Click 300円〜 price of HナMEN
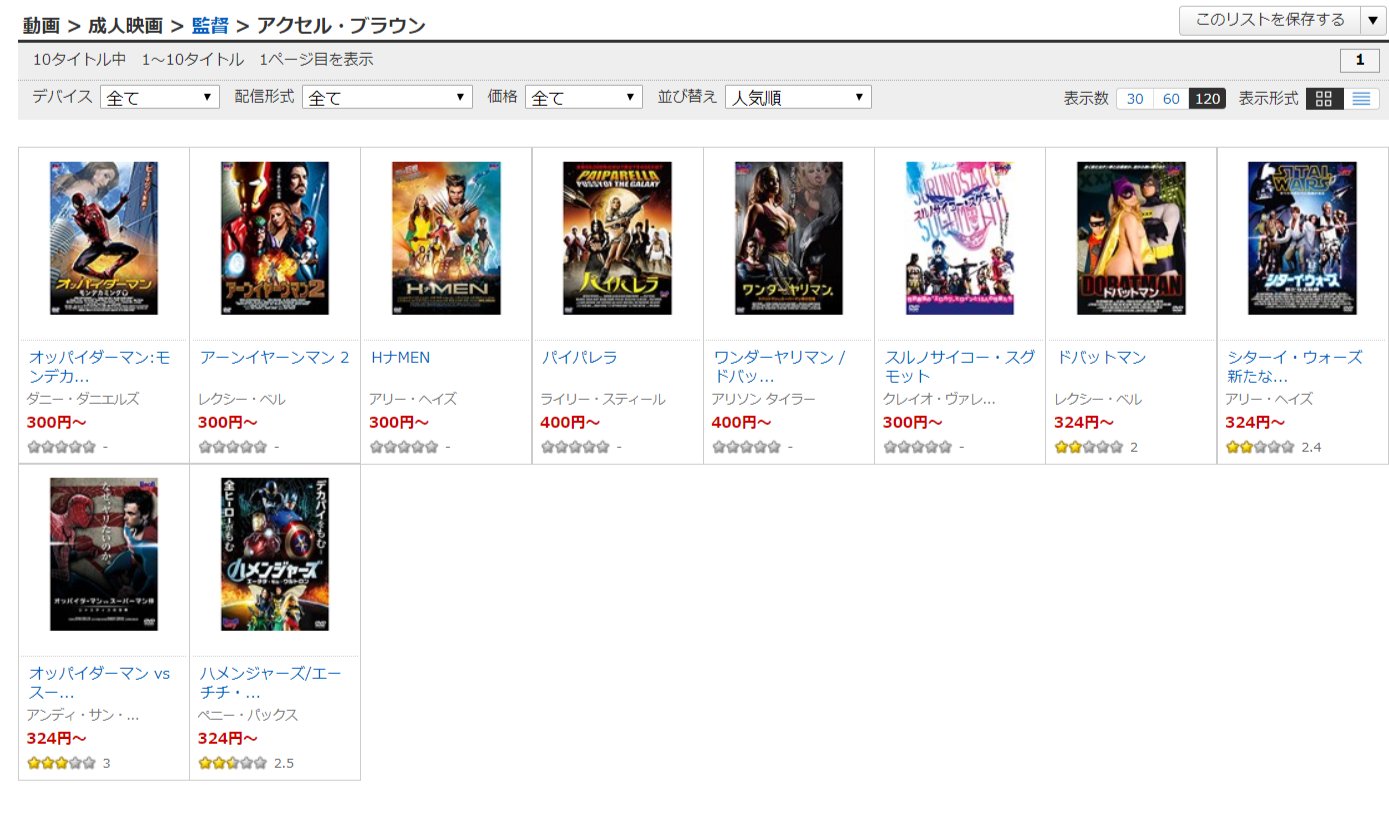The image size is (1389, 814). [399, 422]
